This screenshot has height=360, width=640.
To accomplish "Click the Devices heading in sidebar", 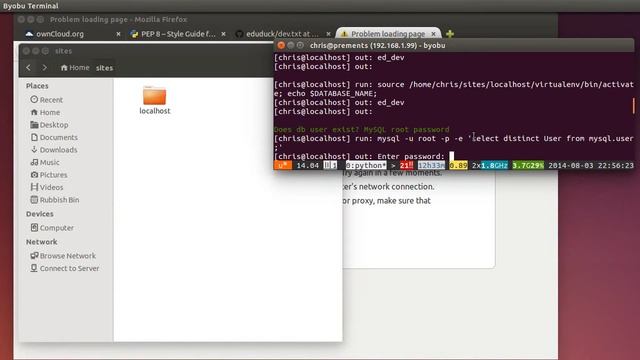I will point(40,214).
